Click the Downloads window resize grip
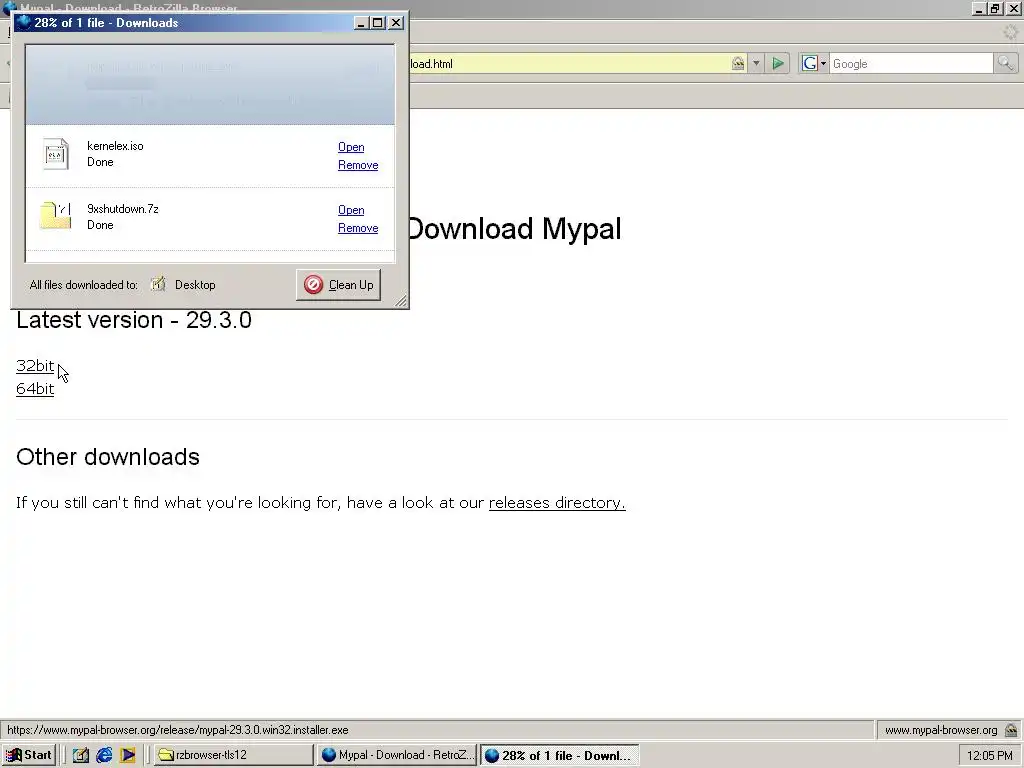1024x768 pixels. pyautogui.click(x=401, y=300)
